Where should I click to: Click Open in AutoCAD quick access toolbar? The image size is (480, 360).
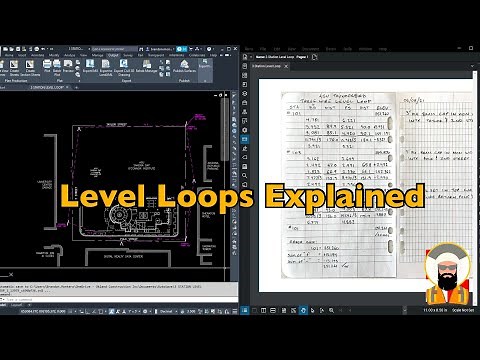coord(12,49)
